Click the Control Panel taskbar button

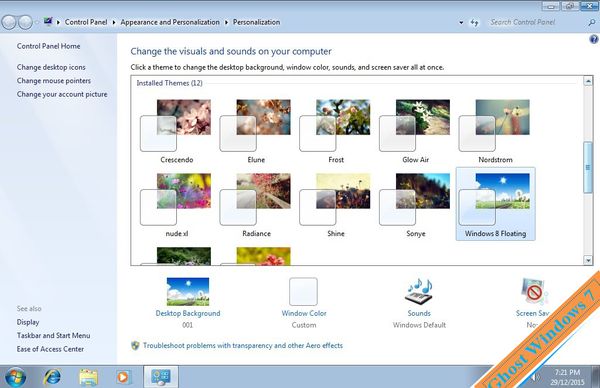(x=161, y=377)
